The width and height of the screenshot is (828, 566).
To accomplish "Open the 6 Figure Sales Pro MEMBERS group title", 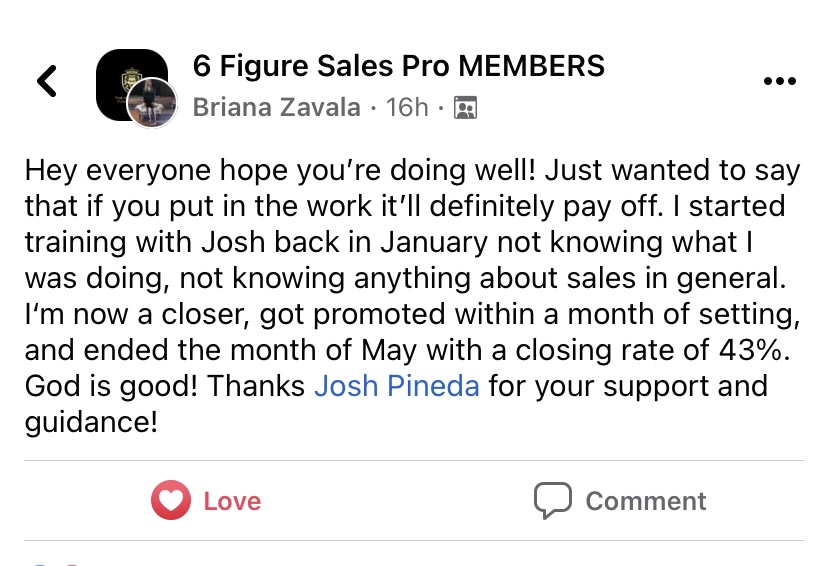I will click(399, 66).
